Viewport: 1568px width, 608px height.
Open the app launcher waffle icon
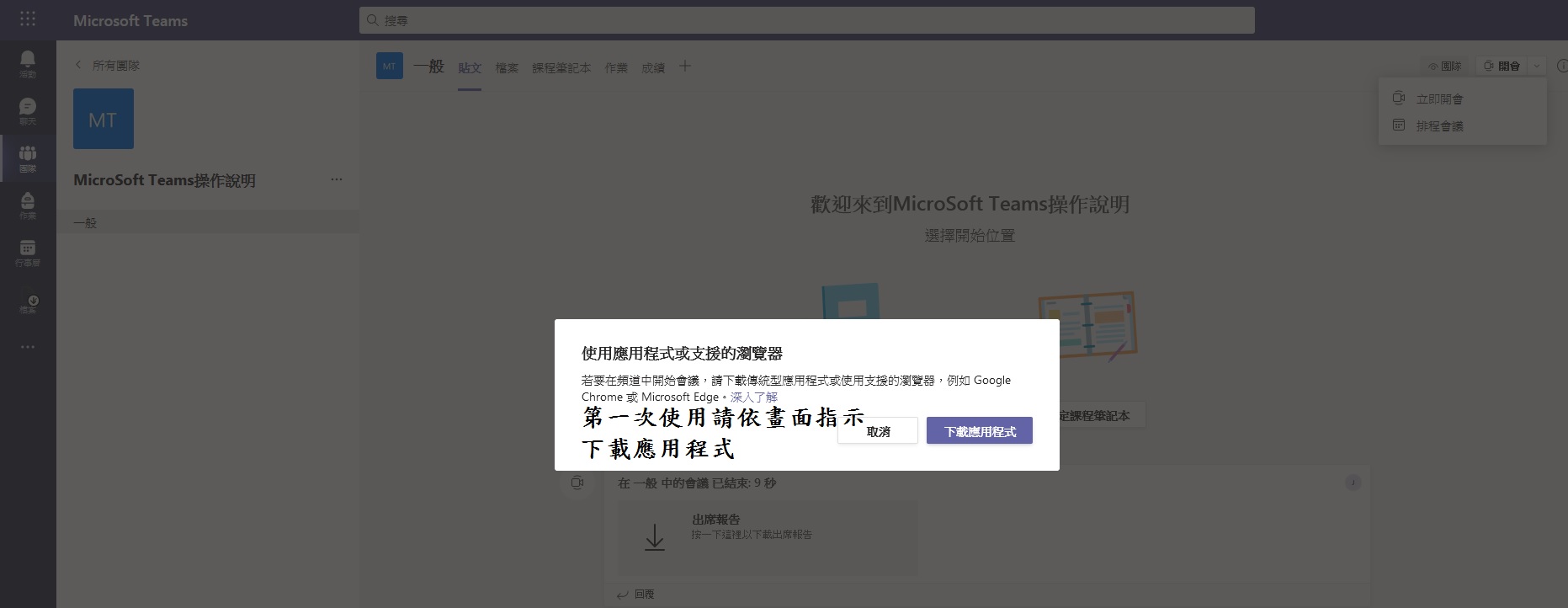tap(28, 19)
